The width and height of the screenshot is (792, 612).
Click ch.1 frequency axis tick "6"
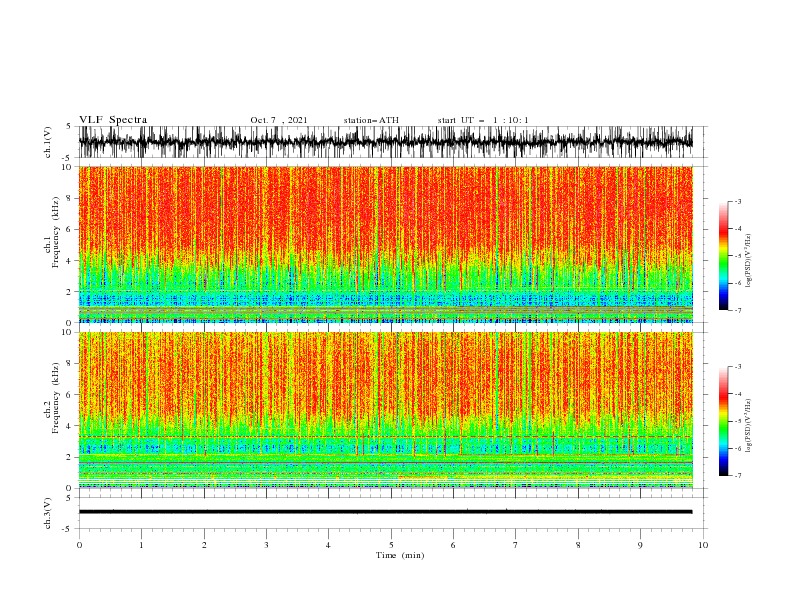(70, 230)
